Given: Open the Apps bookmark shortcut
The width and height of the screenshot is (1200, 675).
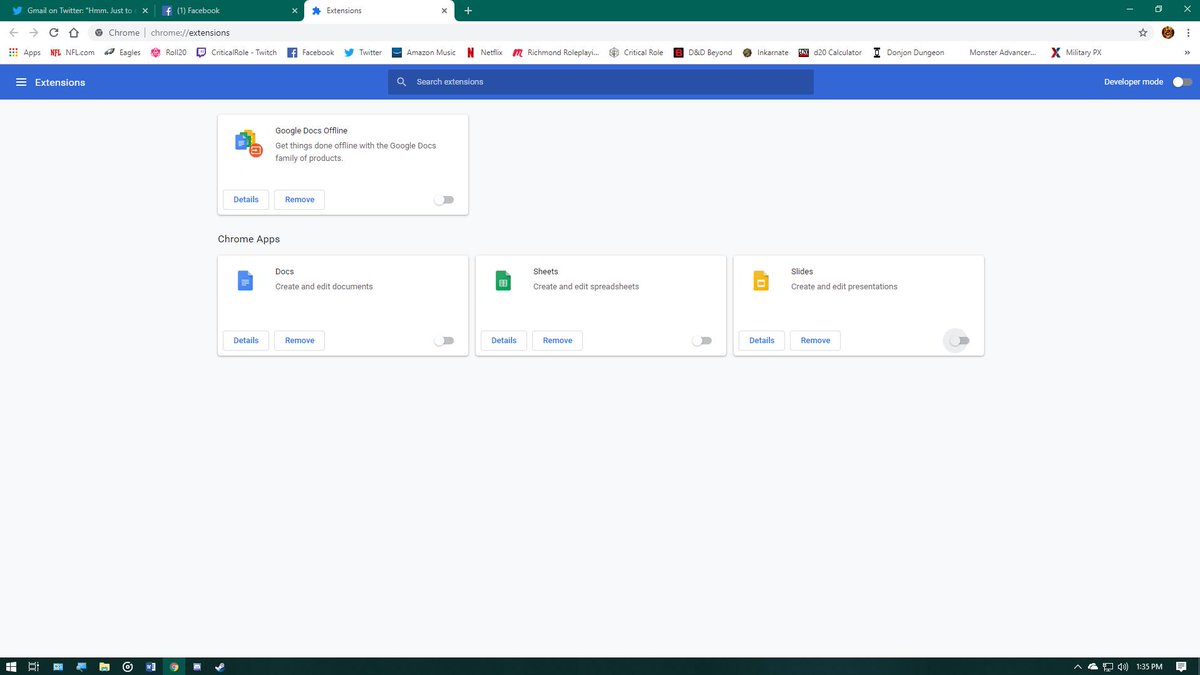Looking at the screenshot, I should point(25,52).
